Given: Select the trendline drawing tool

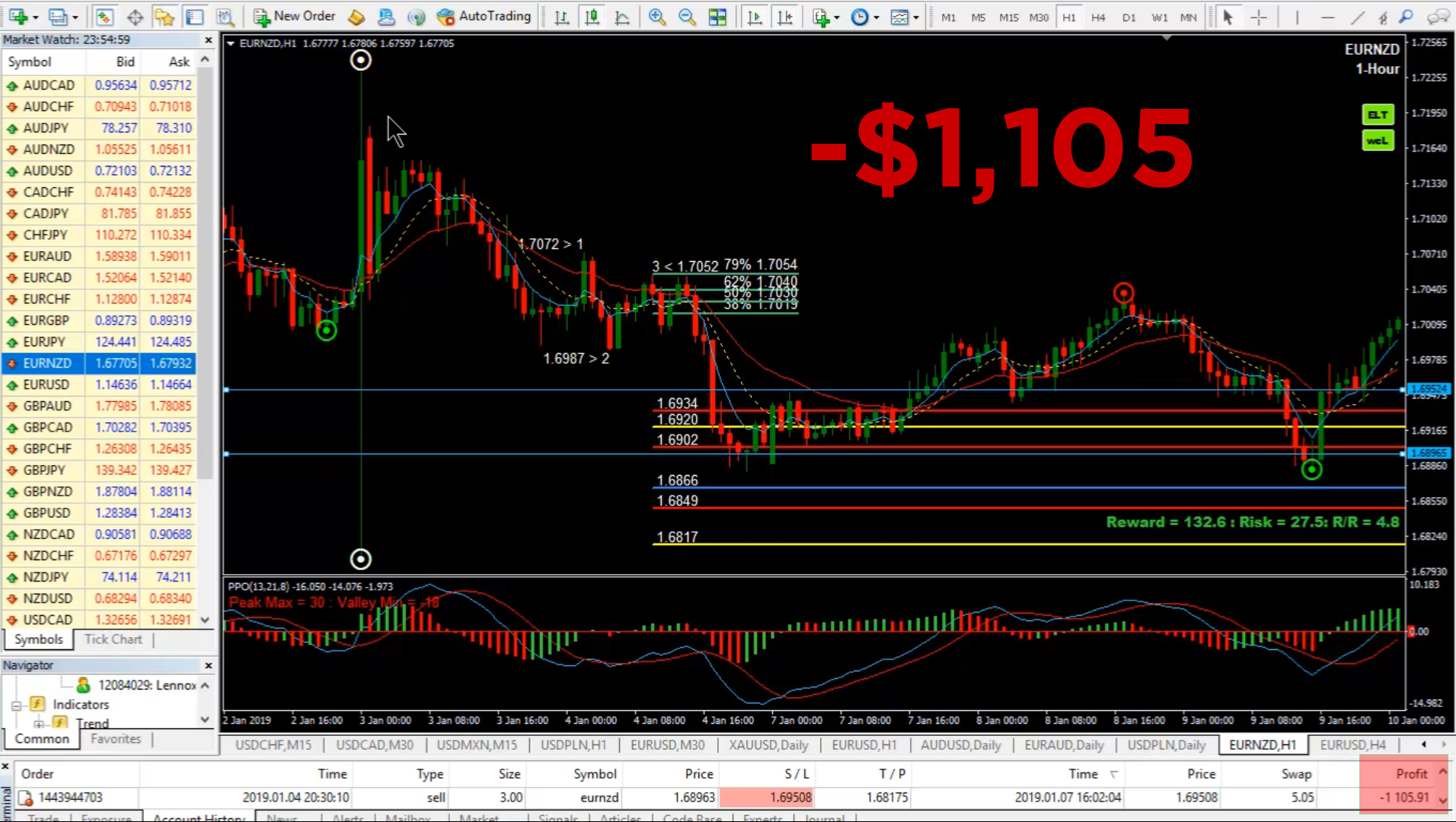Looking at the screenshot, I should coord(1357,16).
